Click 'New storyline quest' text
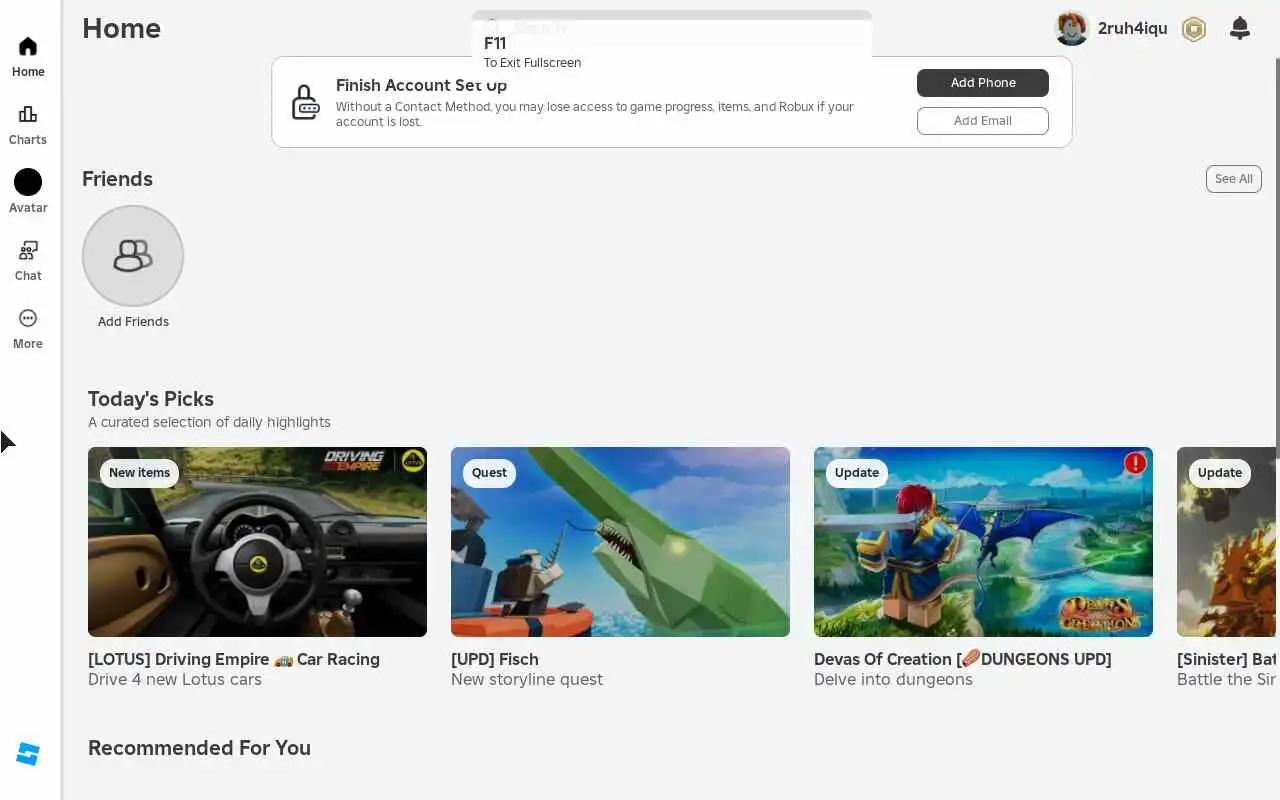This screenshot has height=800, width=1280. (x=527, y=680)
